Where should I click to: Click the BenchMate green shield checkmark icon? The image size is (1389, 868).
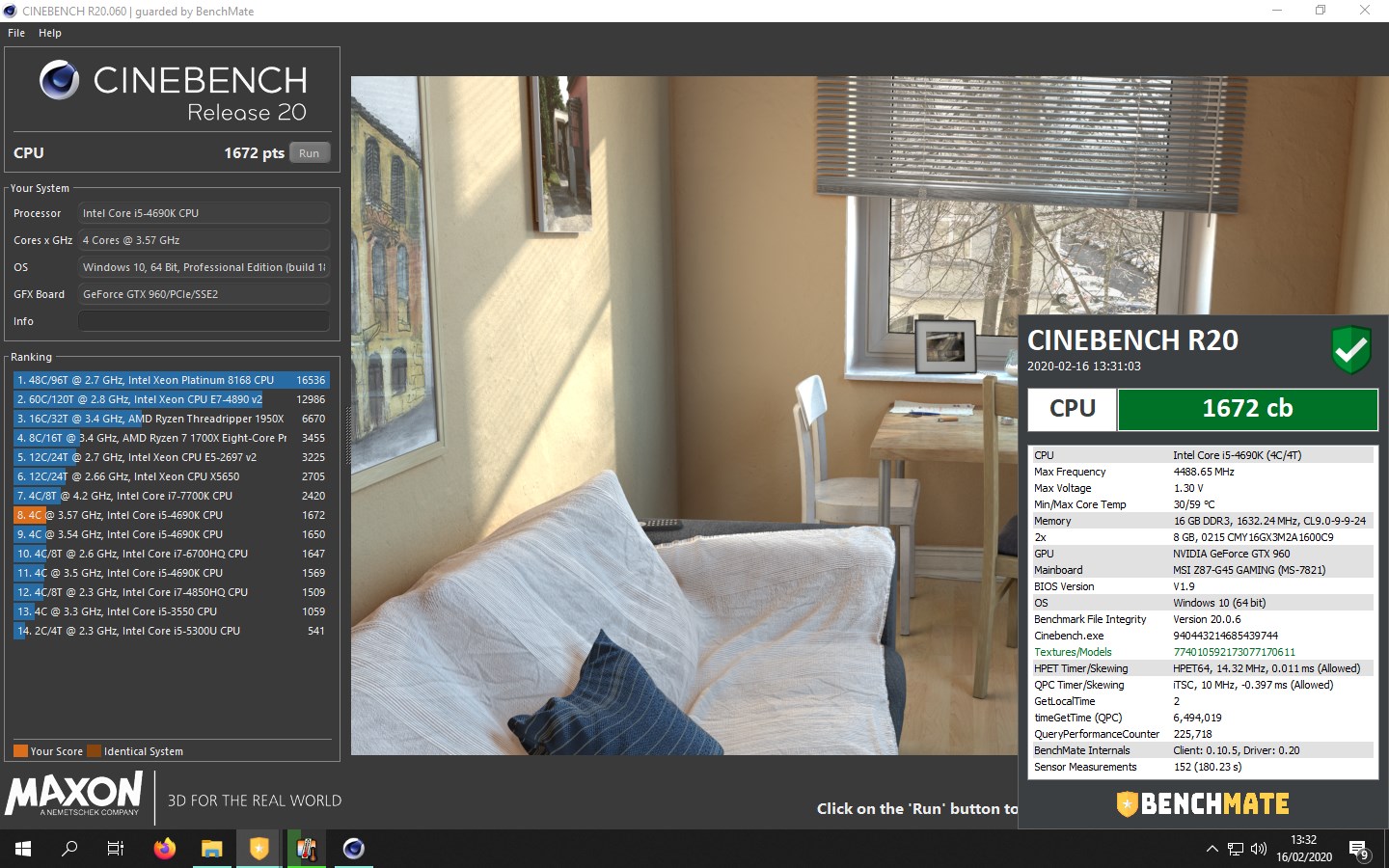1350,349
